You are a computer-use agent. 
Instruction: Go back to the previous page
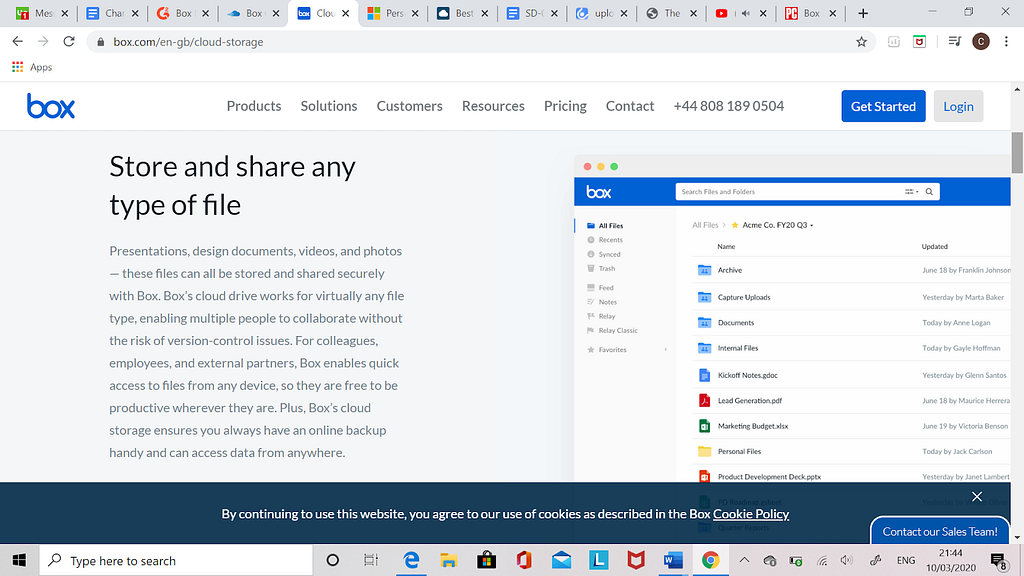click(x=18, y=41)
